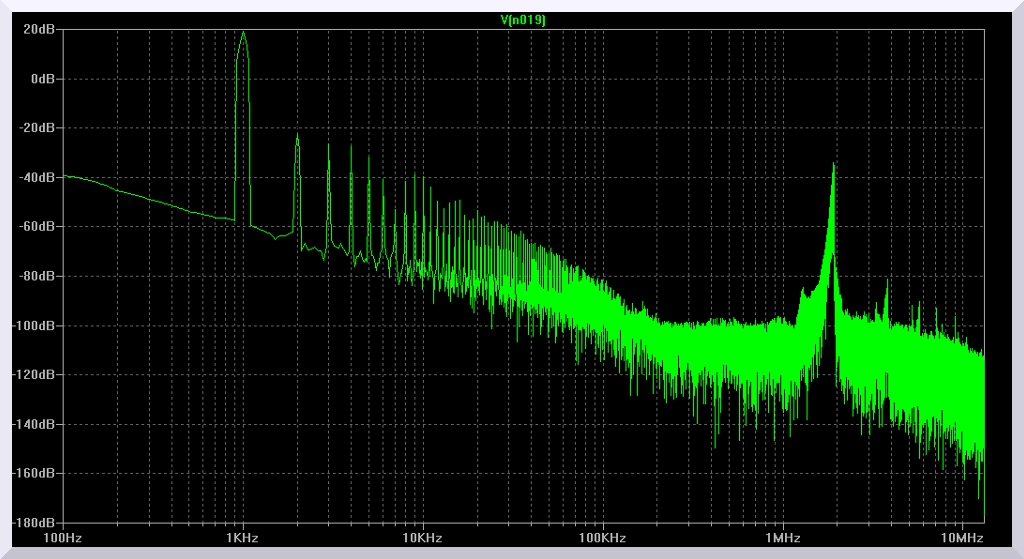Click the 0dB vertical axis label
This screenshot has height=559, width=1024.
(x=43, y=78)
